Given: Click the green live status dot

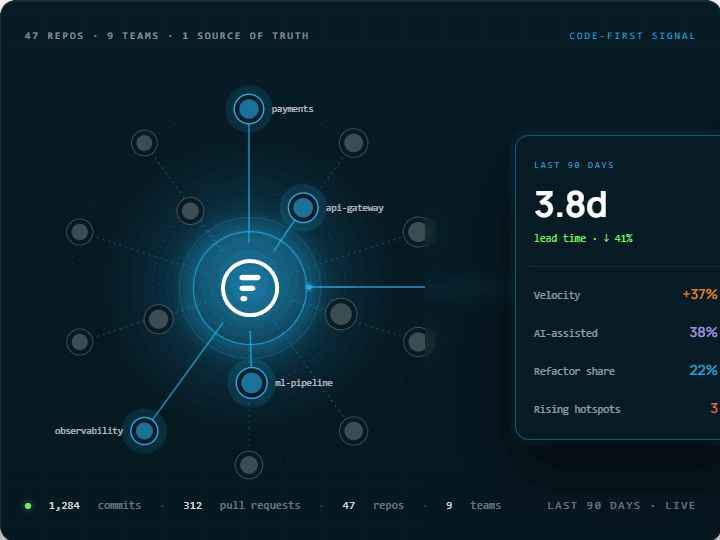Looking at the screenshot, I should [28, 506].
